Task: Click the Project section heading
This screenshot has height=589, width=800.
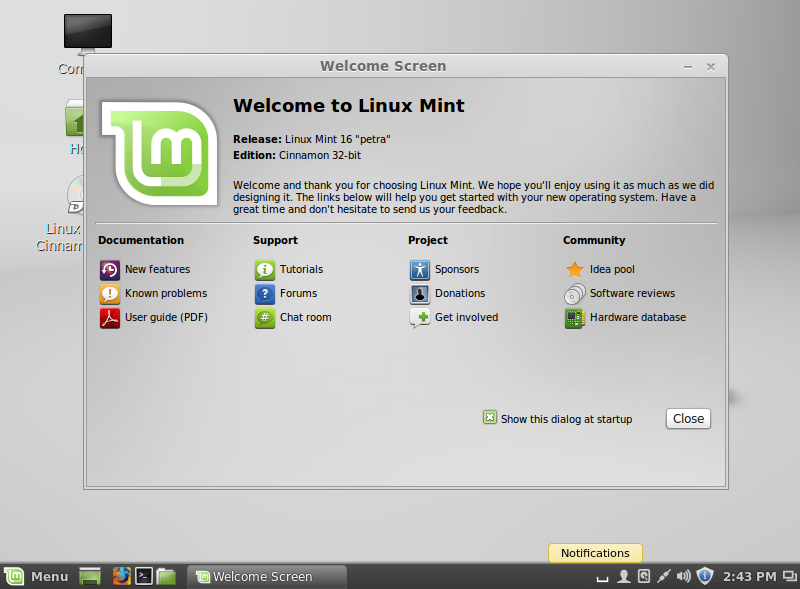Action: click(428, 240)
